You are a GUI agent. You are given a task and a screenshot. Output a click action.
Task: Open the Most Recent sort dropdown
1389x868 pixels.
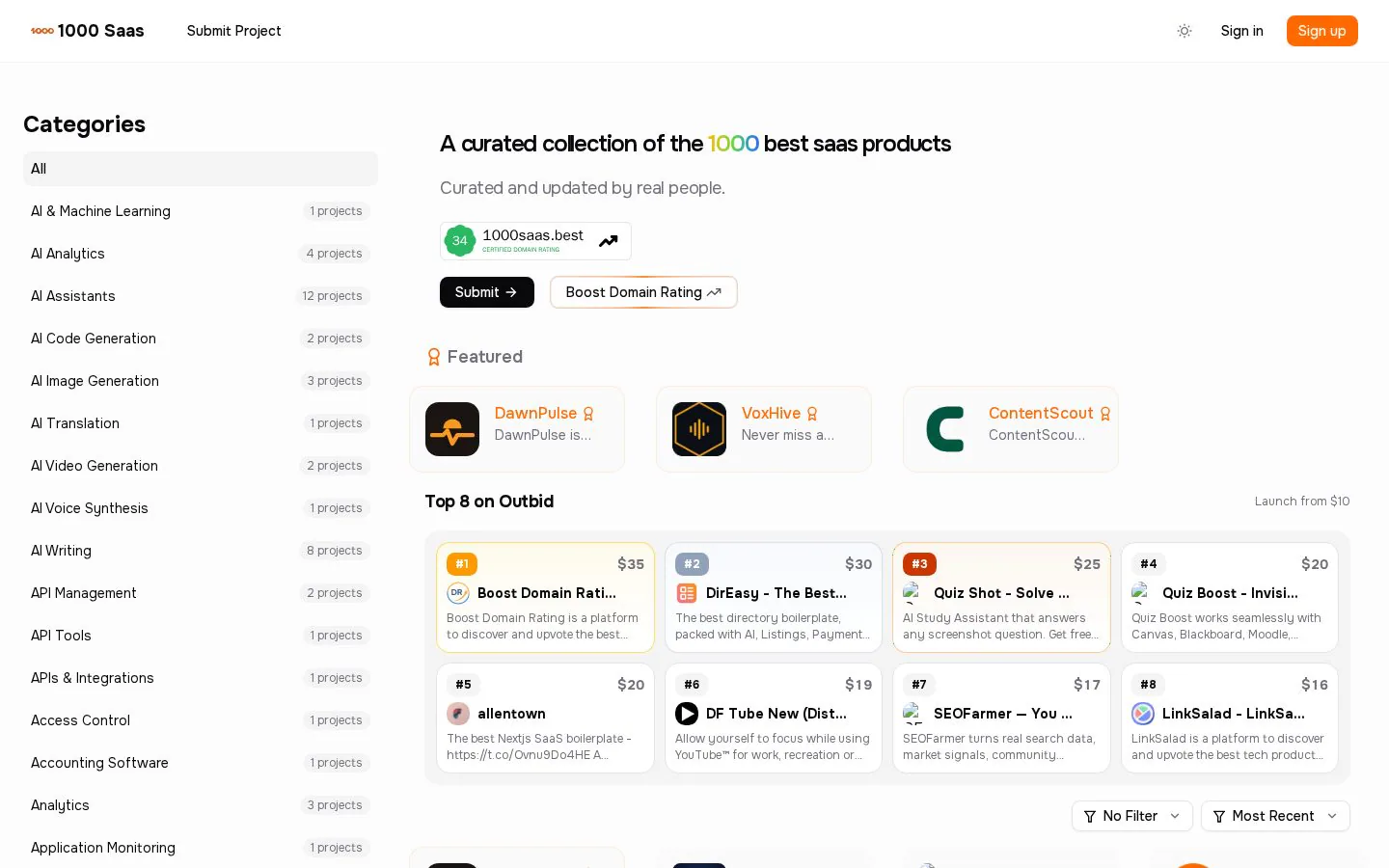tap(1275, 816)
